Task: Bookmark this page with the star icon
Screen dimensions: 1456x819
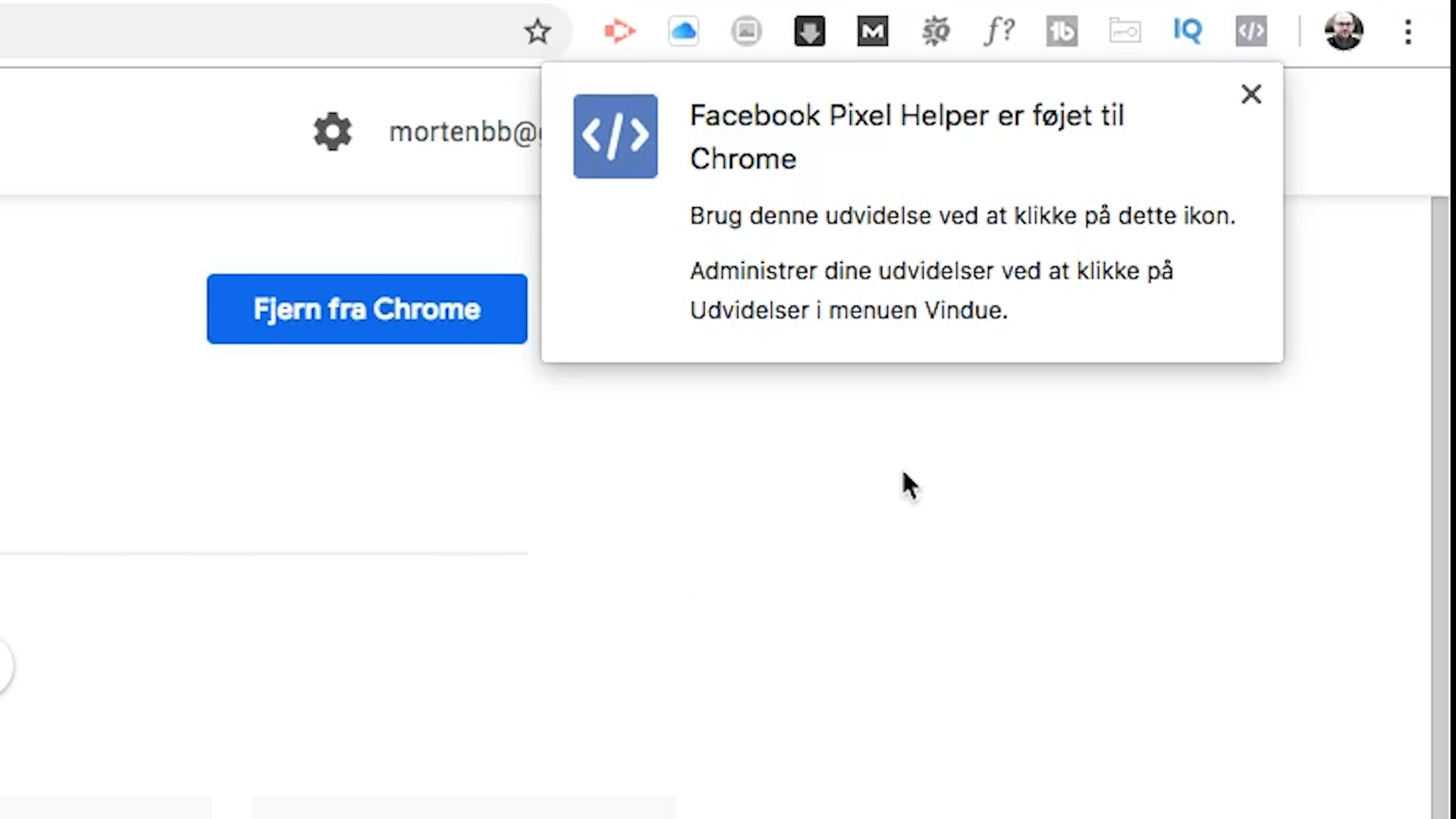Action: coord(538,32)
